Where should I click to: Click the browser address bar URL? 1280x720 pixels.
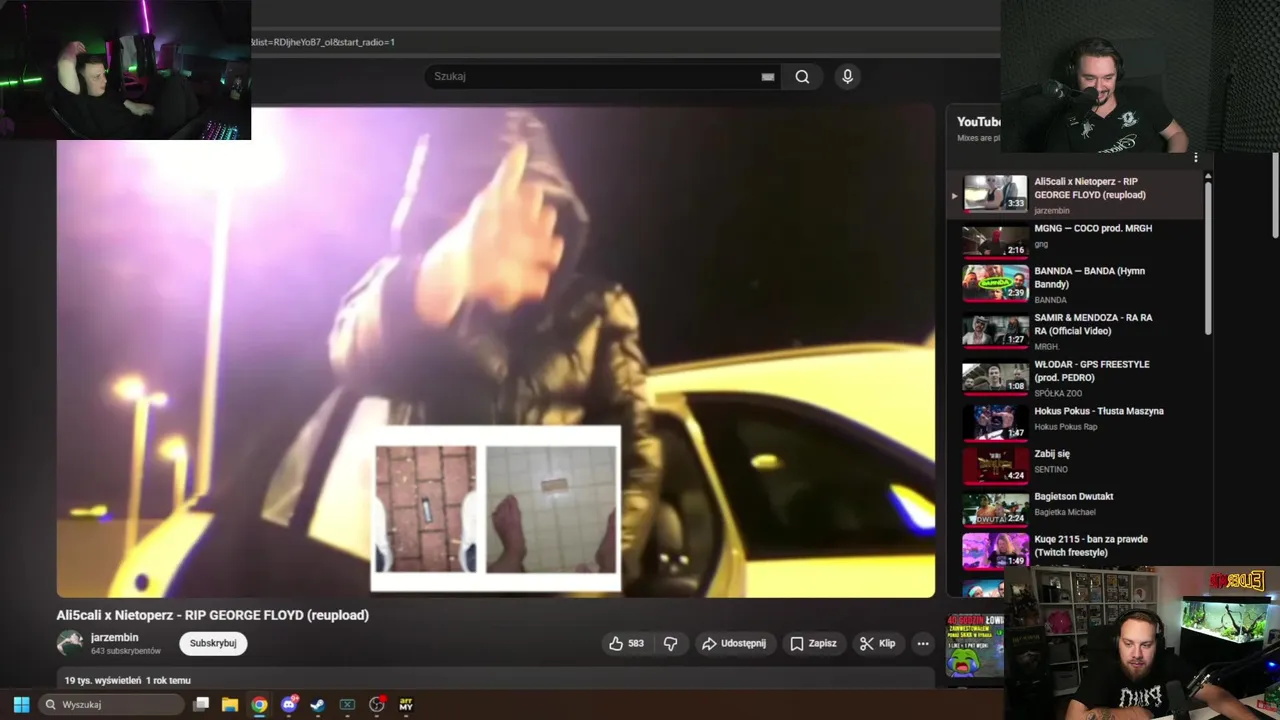coord(322,42)
